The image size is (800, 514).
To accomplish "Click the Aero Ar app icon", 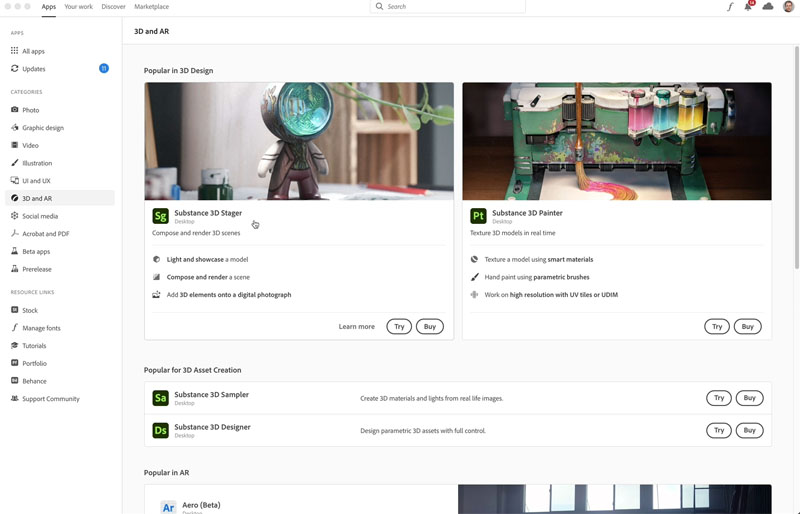I will [x=168, y=507].
